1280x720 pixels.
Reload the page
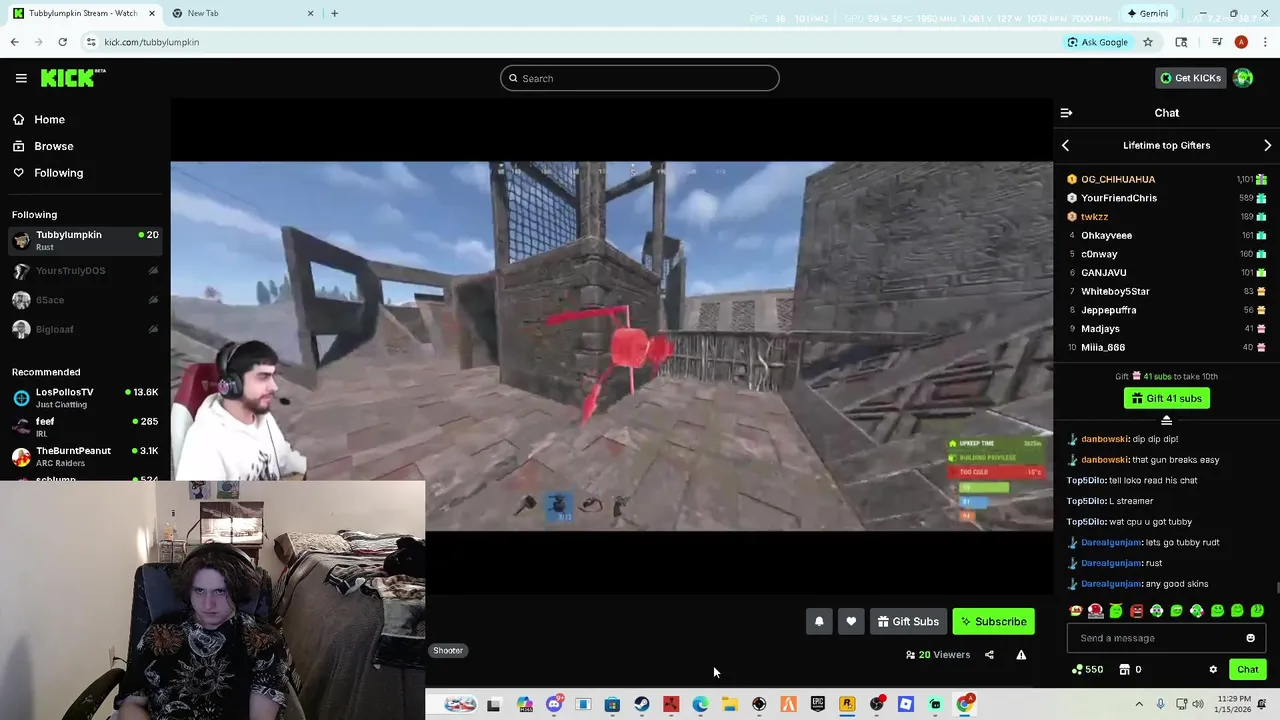pos(62,42)
